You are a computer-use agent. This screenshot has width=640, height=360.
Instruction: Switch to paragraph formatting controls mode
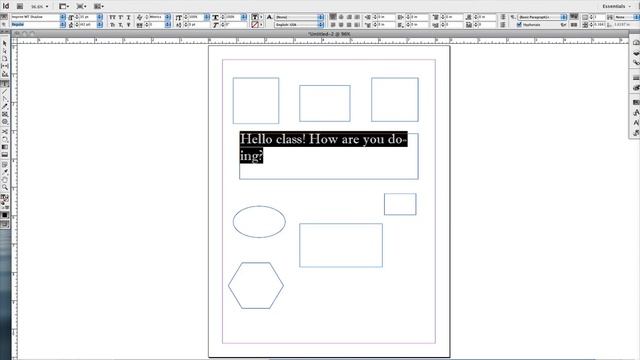coord(4,25)
